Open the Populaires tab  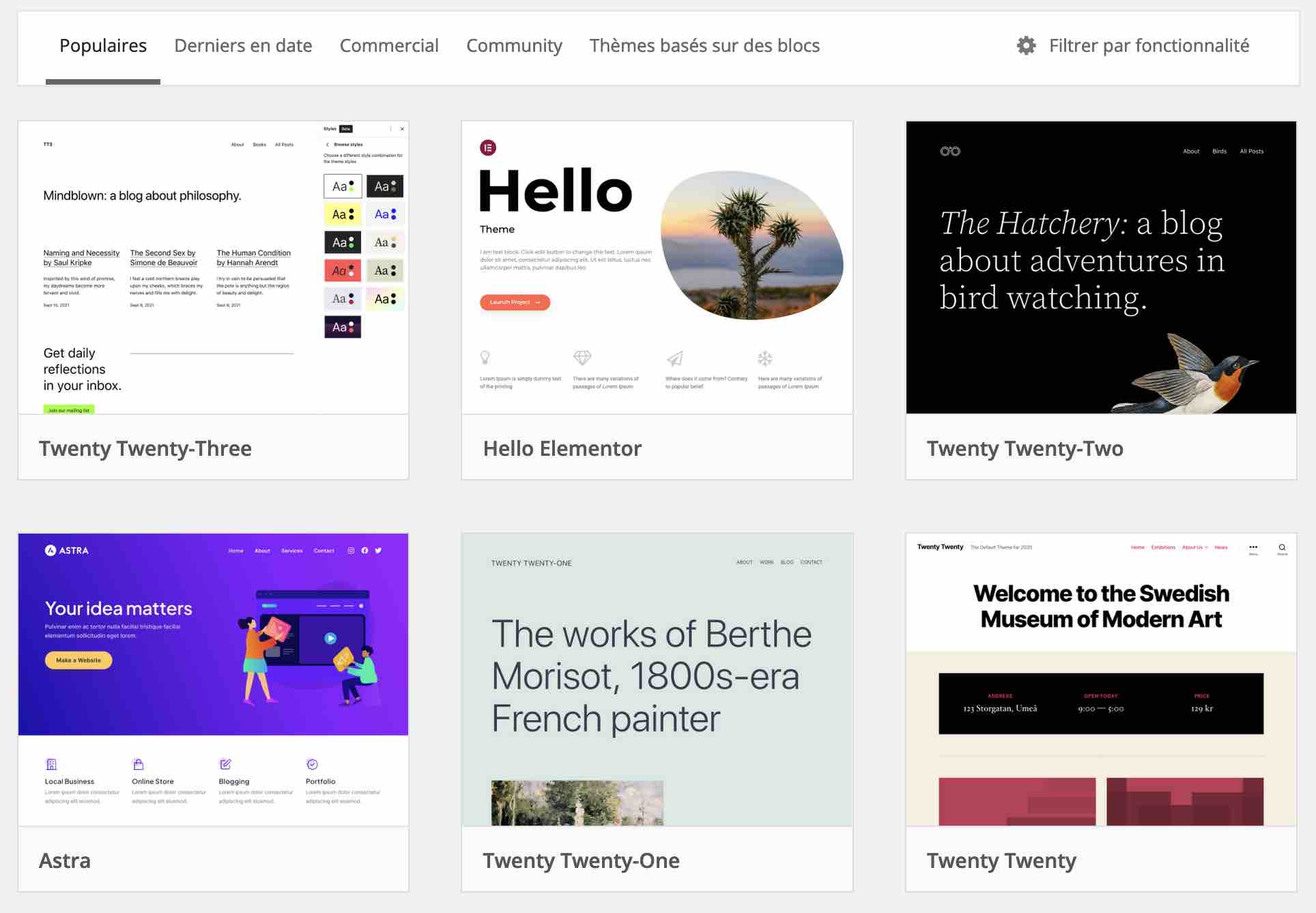[103, 46]
